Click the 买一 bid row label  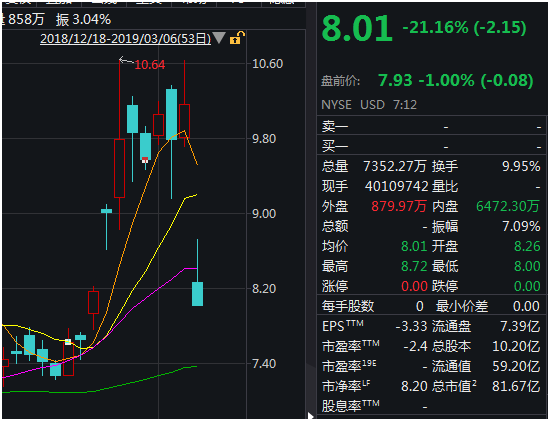335,146
